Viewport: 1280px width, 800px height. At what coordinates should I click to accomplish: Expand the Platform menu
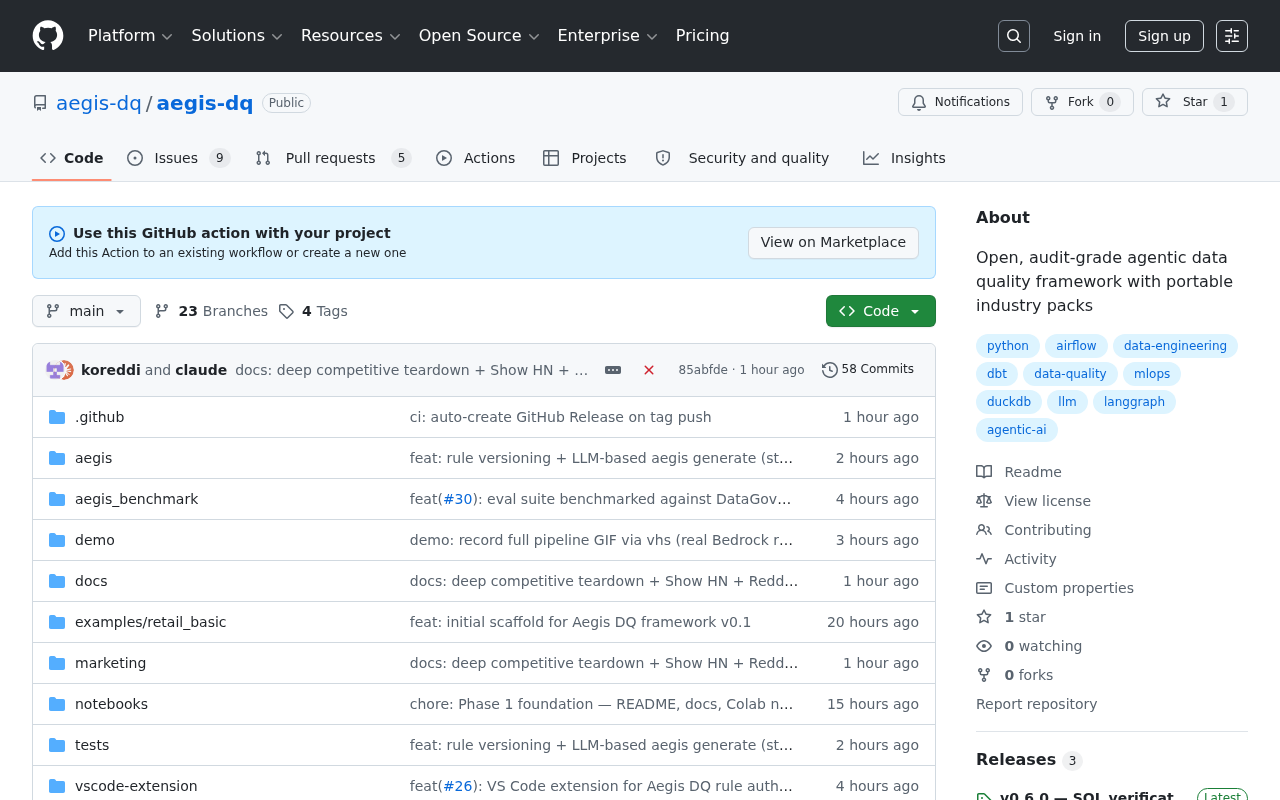130,36
